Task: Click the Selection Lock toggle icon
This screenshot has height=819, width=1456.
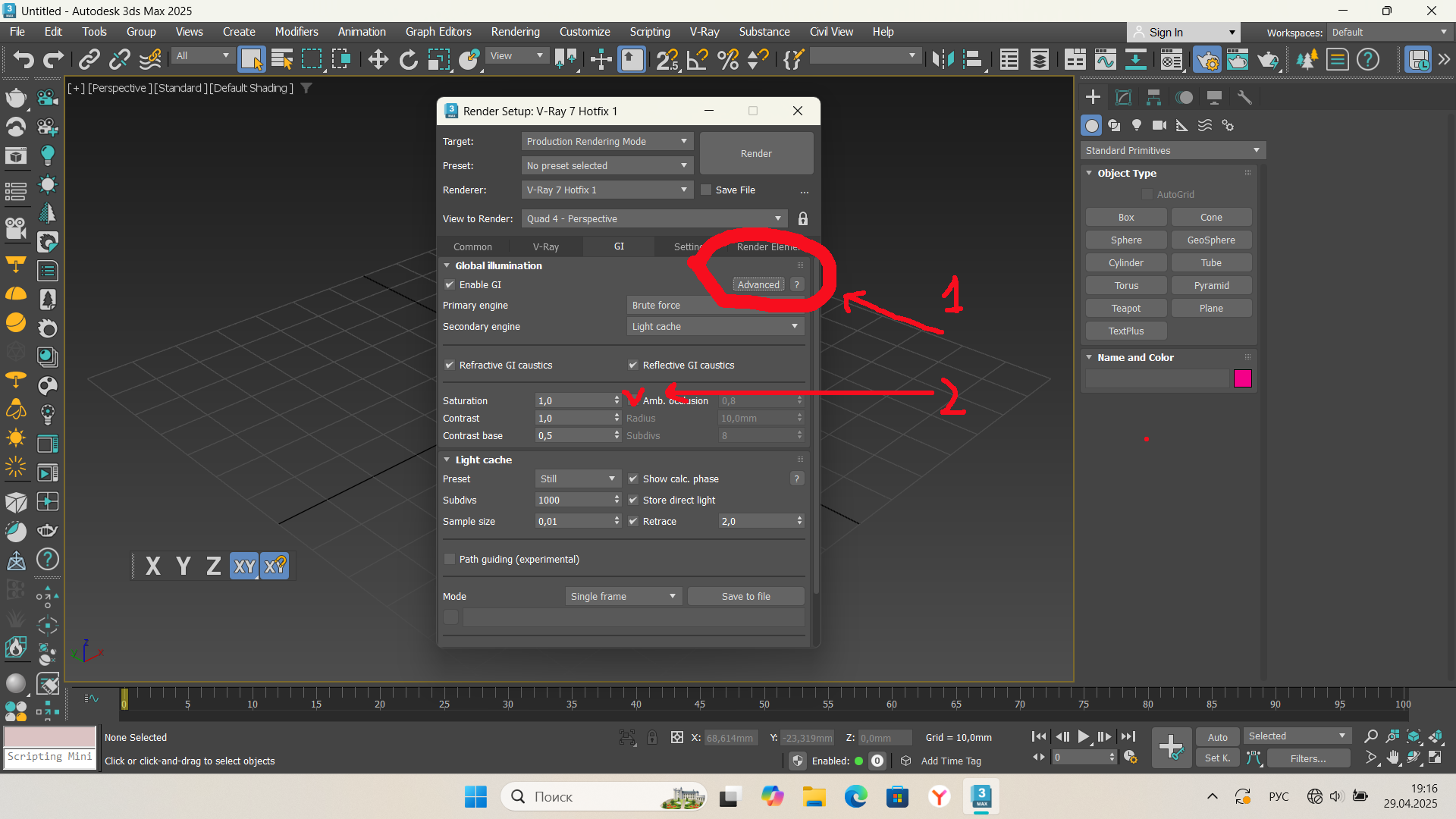Action: coord(651,737)
